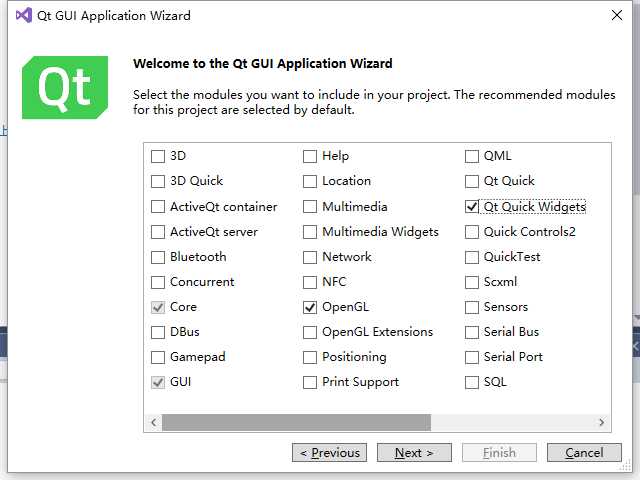Tick the Multimedia Widgets checkbox
Image resolution: width=640 pixels, height=480 pixels.
click(x=310, y=232)
